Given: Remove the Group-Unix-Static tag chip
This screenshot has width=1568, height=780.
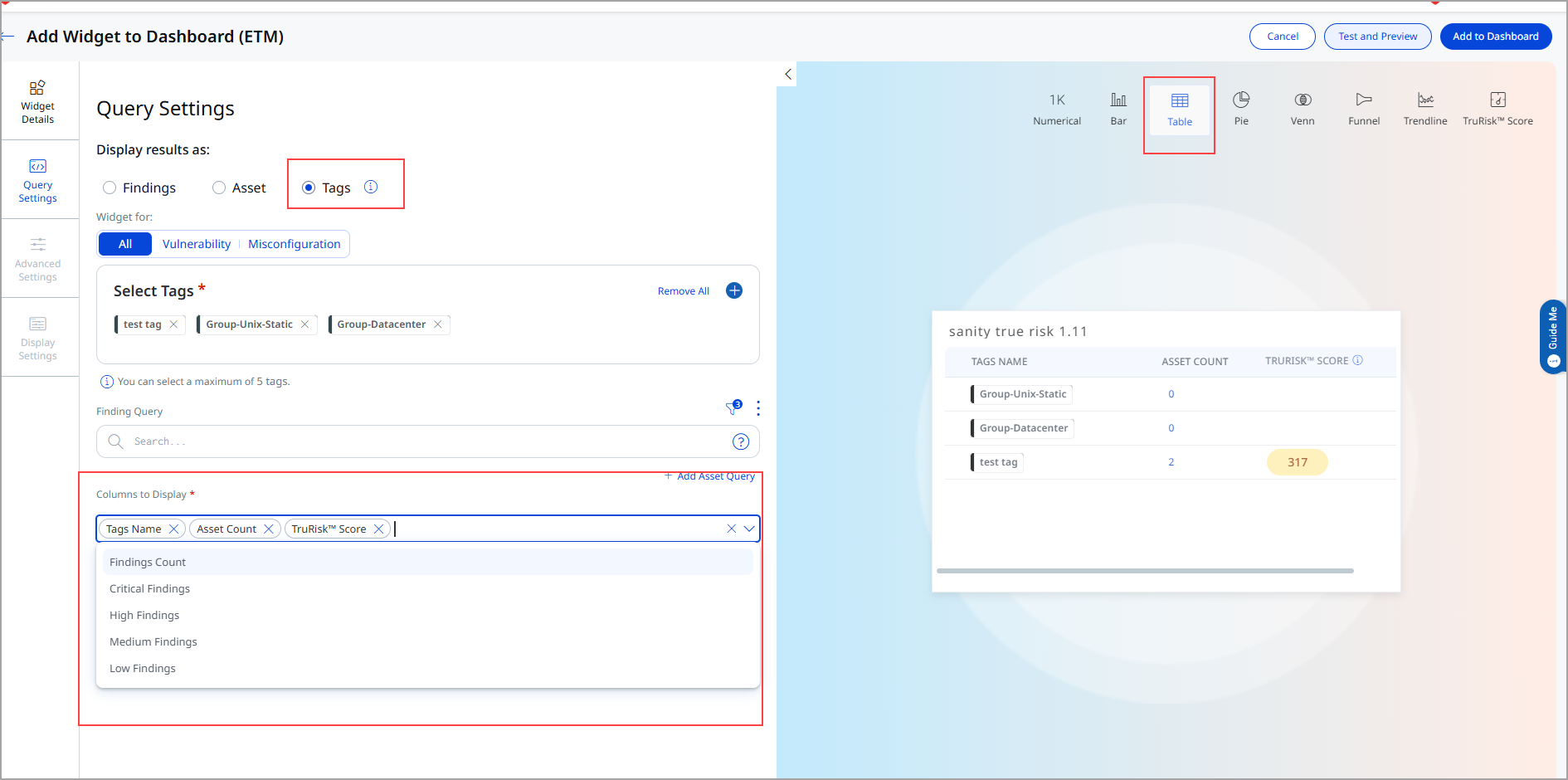Looking at the screenshot, I should coord(304,324).
